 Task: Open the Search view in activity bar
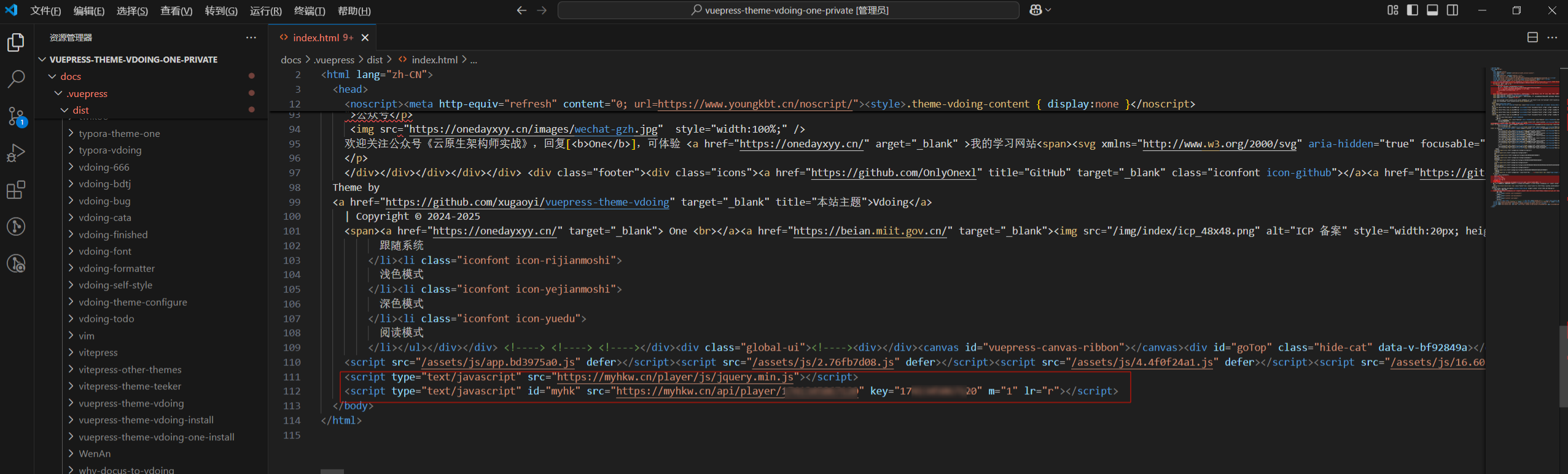point(16,79)
